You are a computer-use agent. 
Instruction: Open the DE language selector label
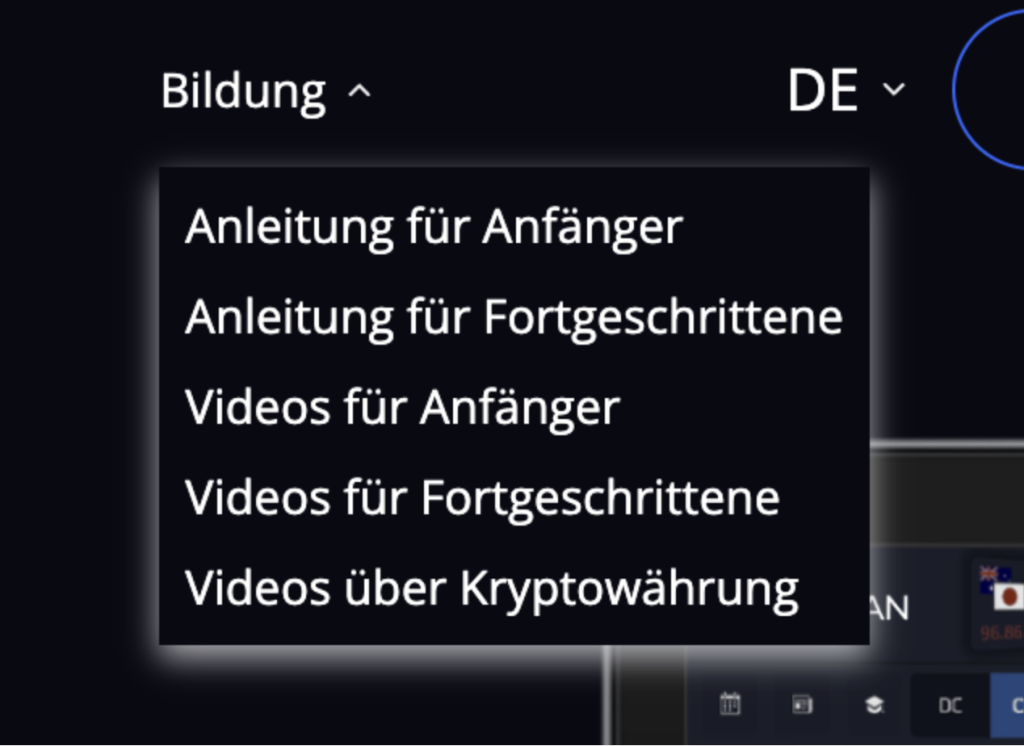point(822,90)
